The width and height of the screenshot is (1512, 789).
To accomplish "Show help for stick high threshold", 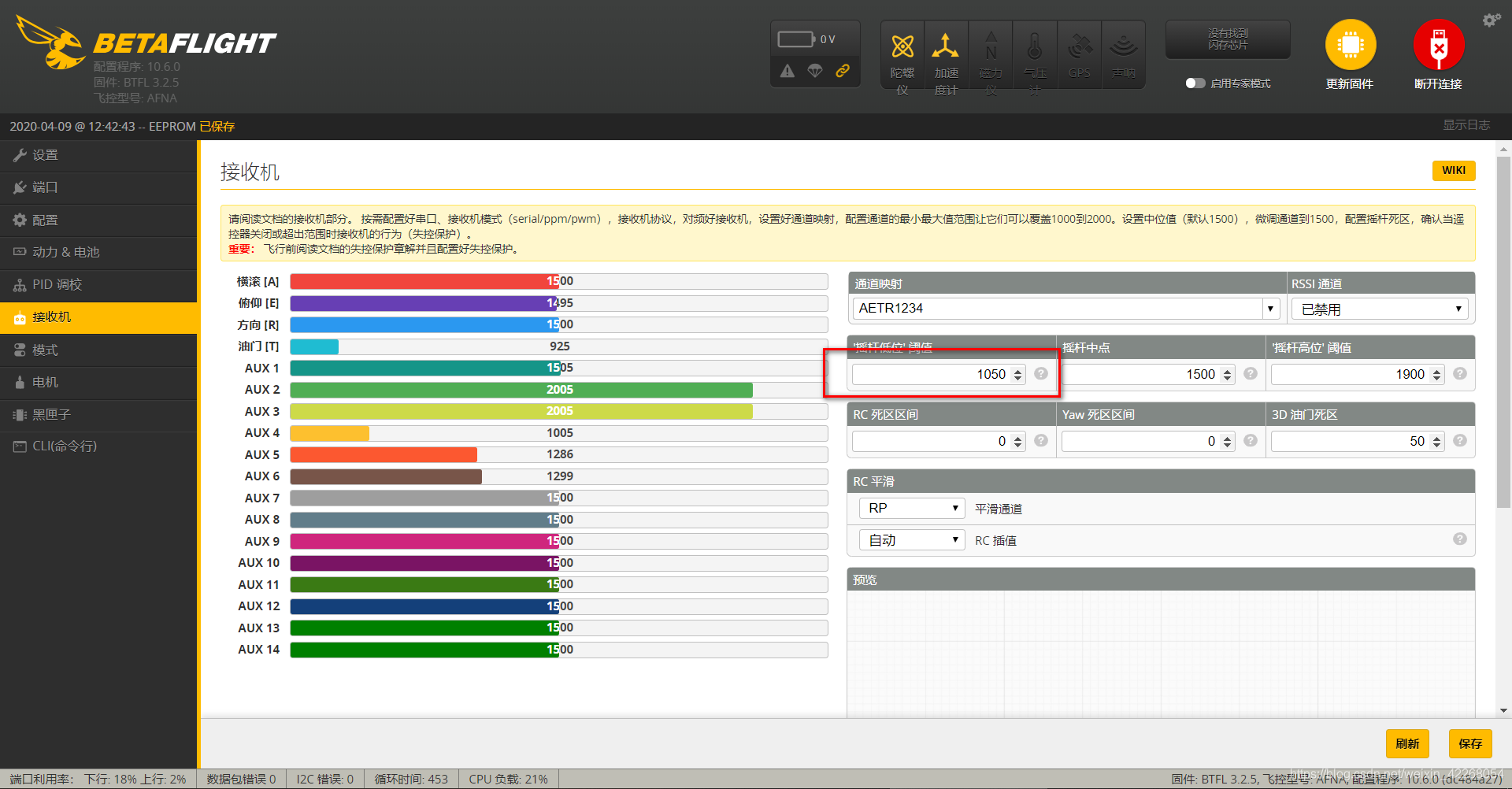I will 1460,374.
